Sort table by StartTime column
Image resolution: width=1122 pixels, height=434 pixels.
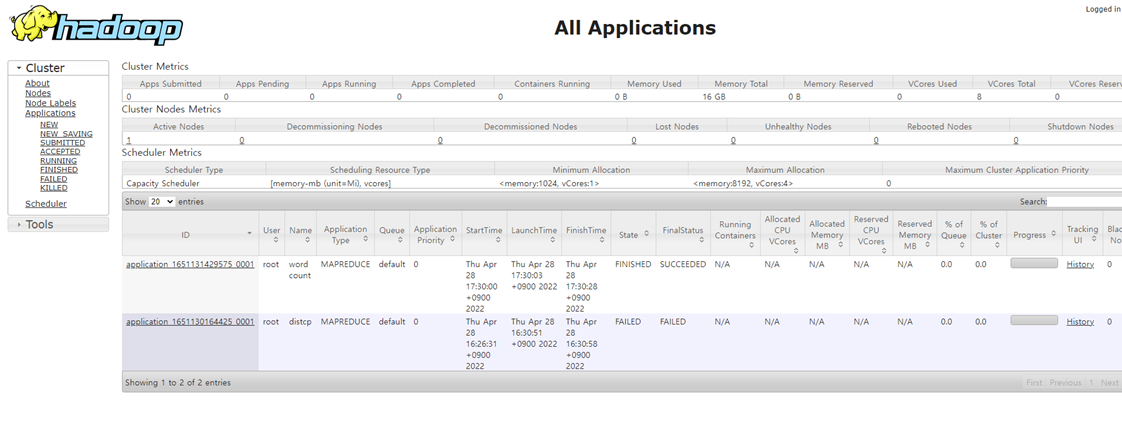pyautogui.click(x=484, y=234)
